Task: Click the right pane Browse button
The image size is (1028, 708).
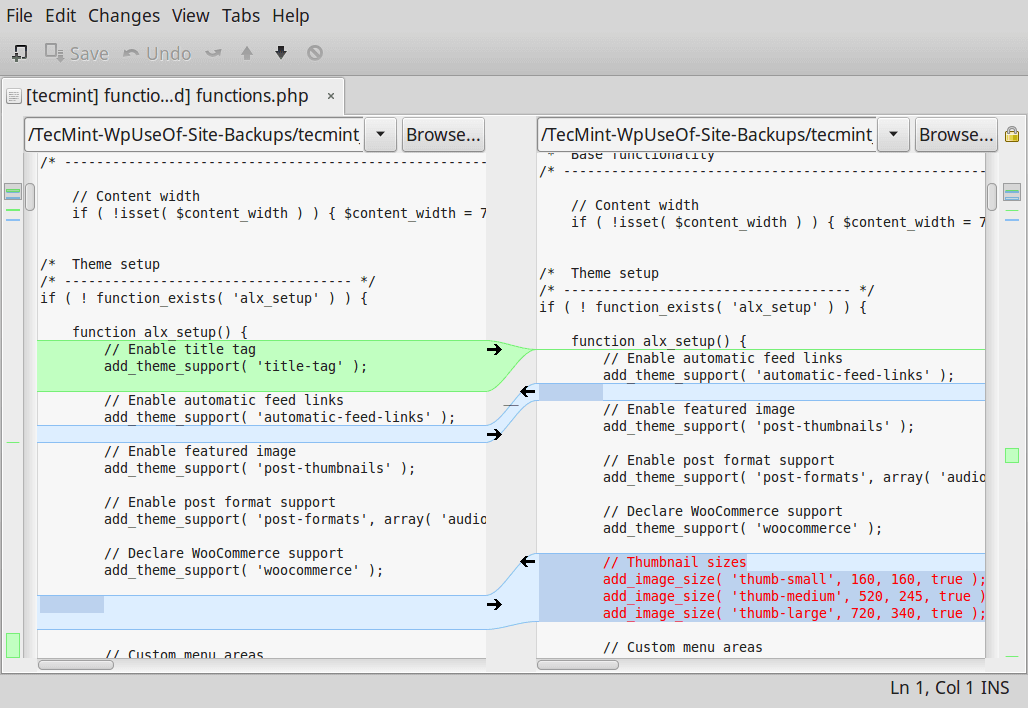Action: pos(956,135)
